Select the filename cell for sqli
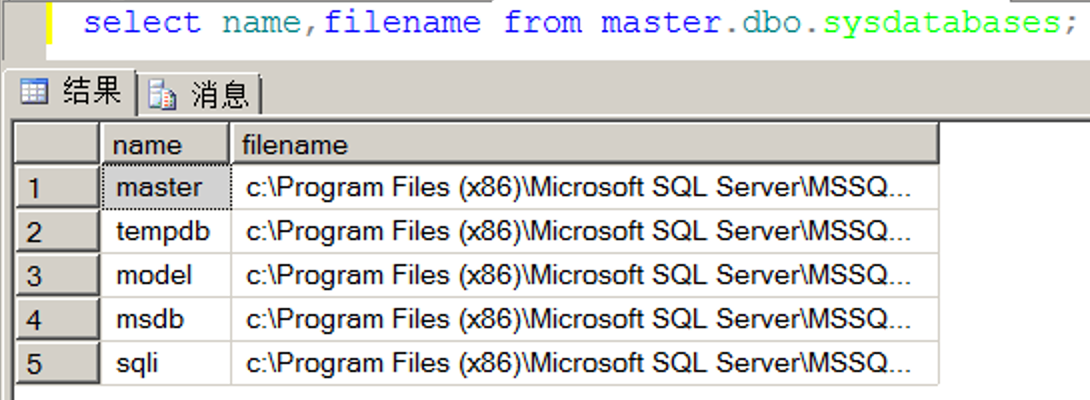1090x400 pixels. (584, 363)
